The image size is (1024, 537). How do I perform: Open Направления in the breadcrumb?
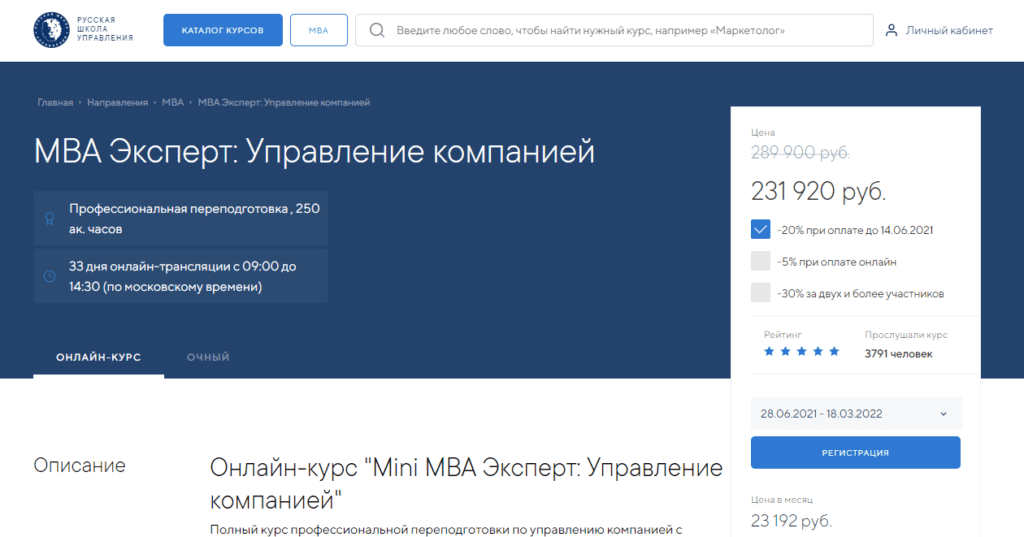point(118,103)
